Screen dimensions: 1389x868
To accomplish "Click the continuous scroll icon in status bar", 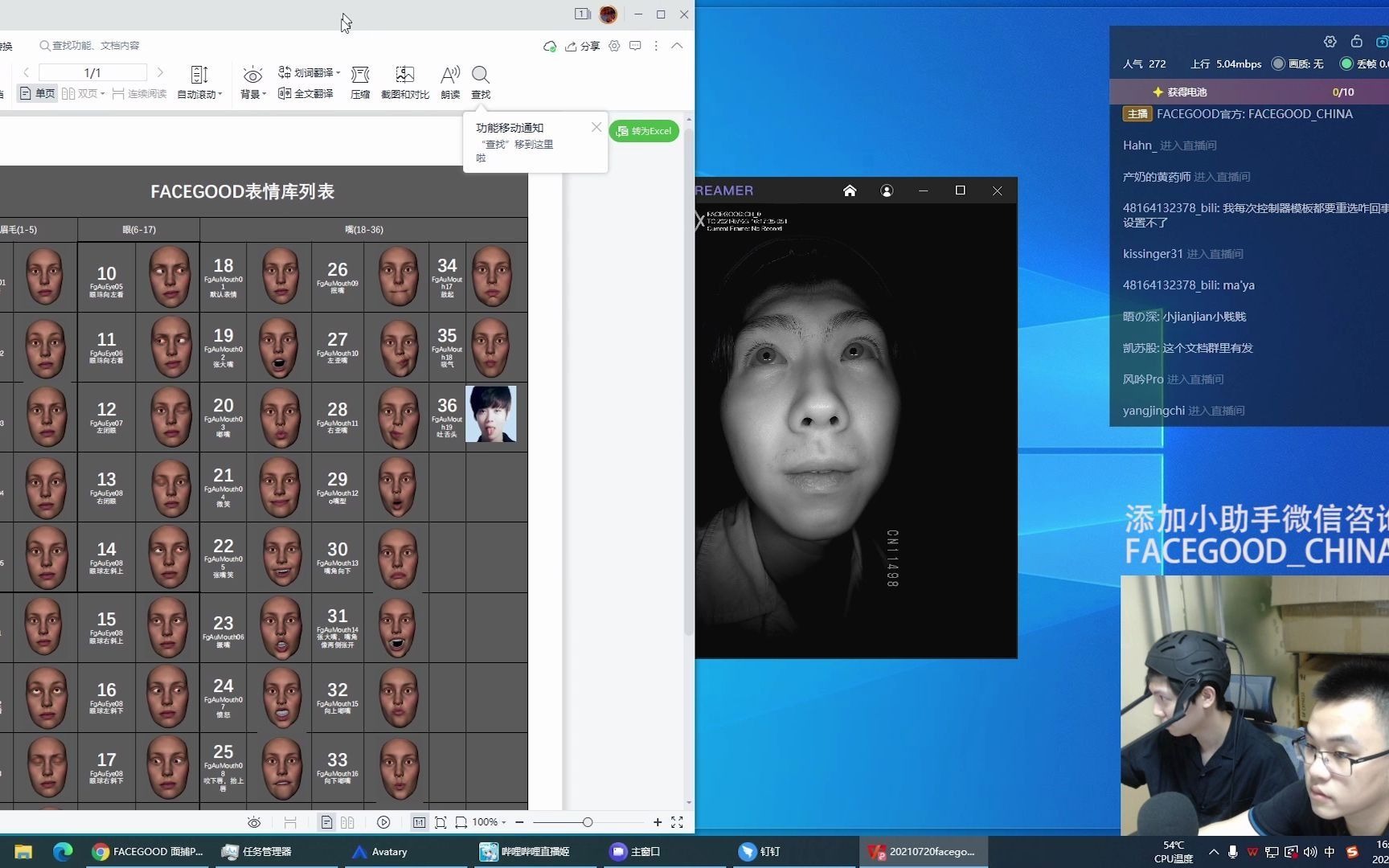I will click(x=290, y=822).
